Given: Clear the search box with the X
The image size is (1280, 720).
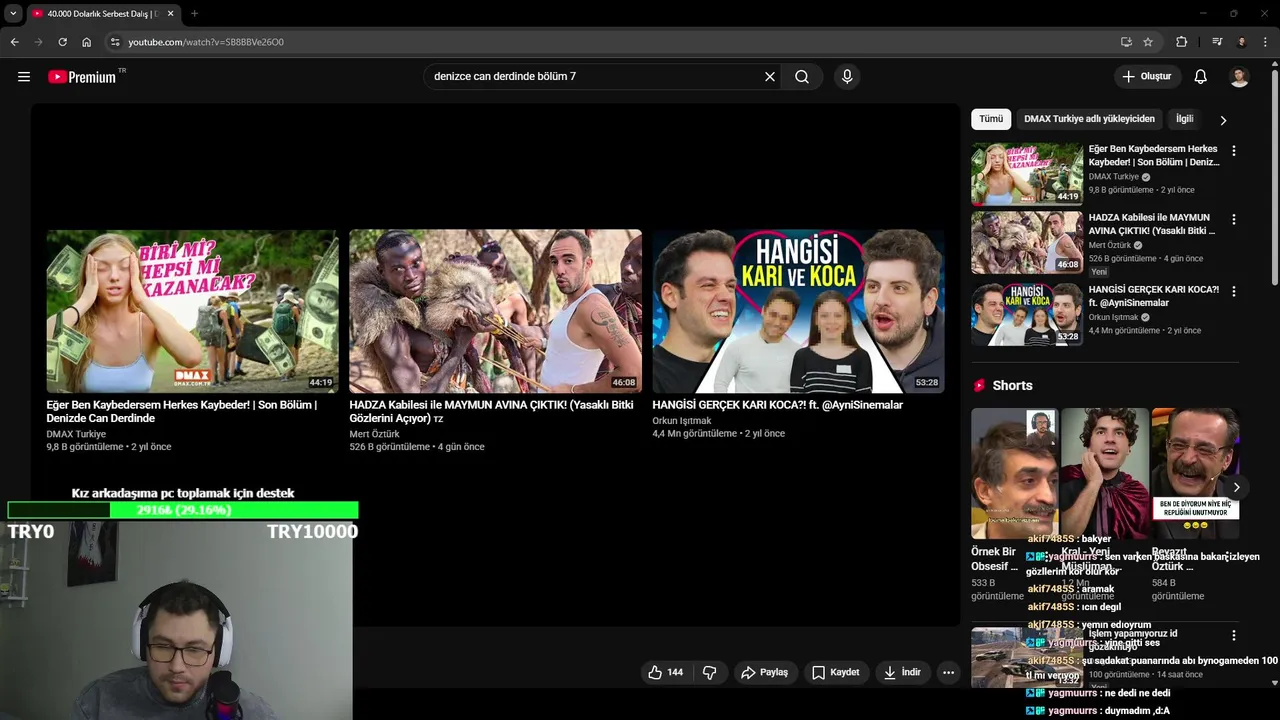Looking at the screenshot, I should coord(770,76).
